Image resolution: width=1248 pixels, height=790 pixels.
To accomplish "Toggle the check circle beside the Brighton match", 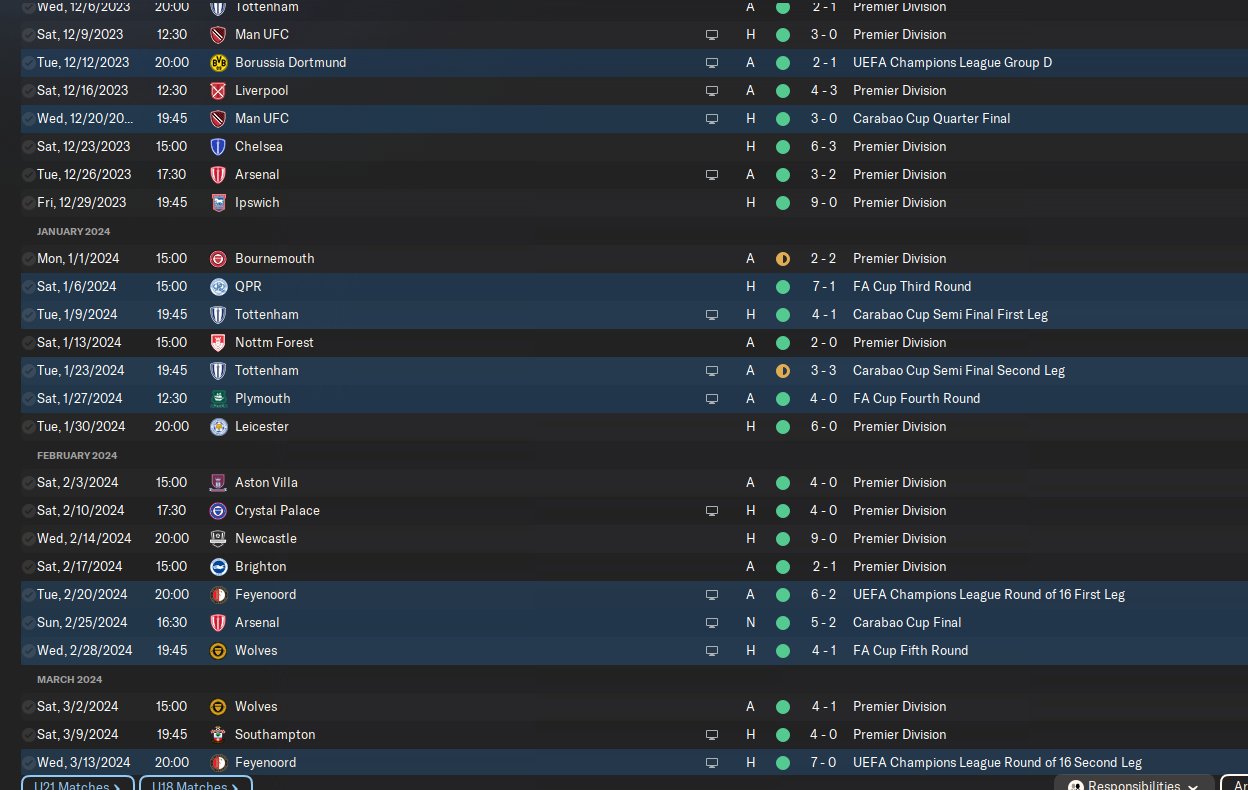I will coord(28,566).
